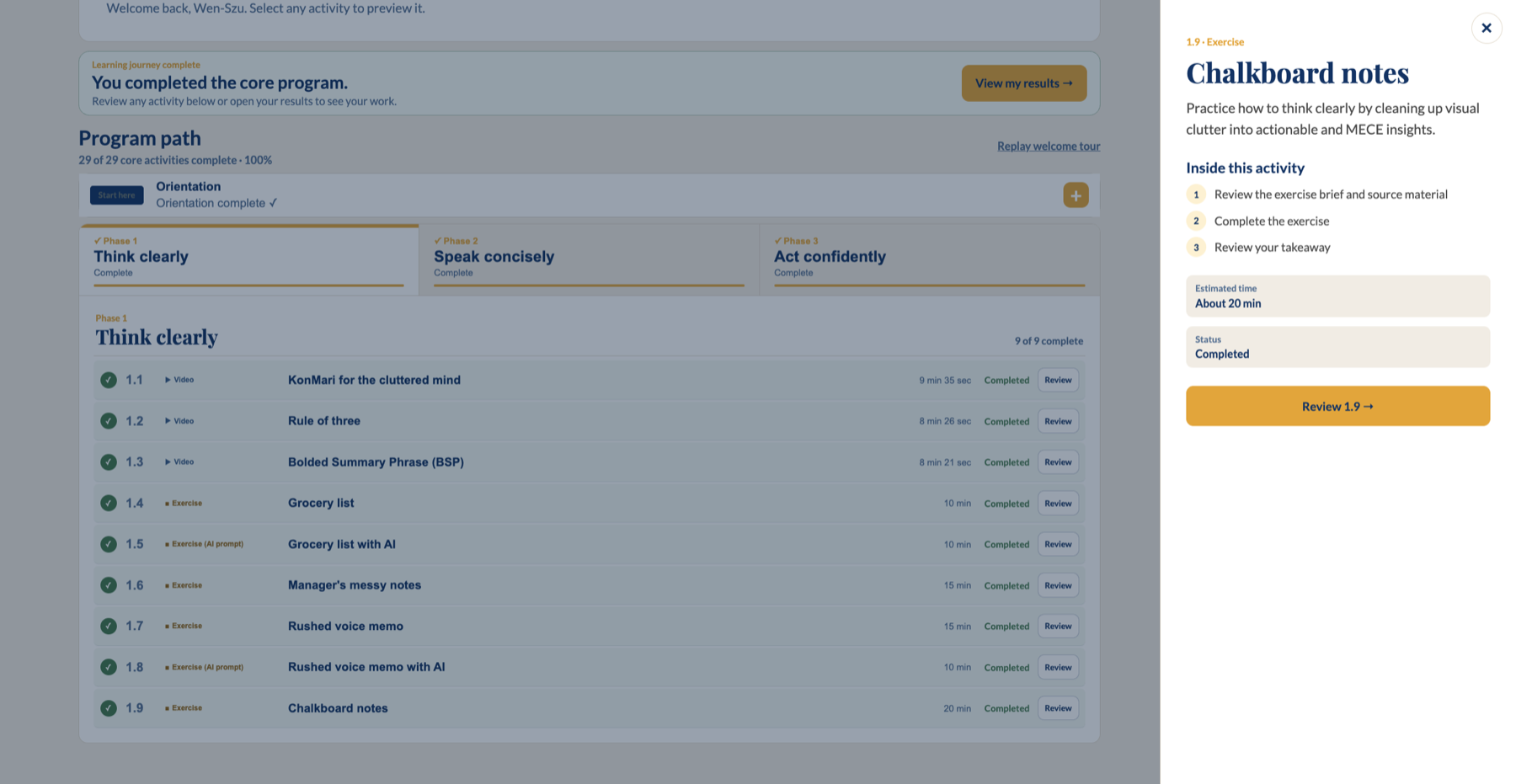This screenshot has width=1516, height=784.
Task: Click green checkmark icon for activity 1.1
Action: tap(109, 380)
